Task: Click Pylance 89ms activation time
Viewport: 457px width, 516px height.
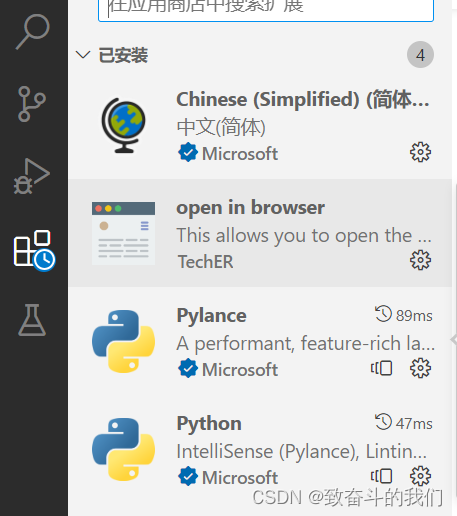Action: coord(404,315)
